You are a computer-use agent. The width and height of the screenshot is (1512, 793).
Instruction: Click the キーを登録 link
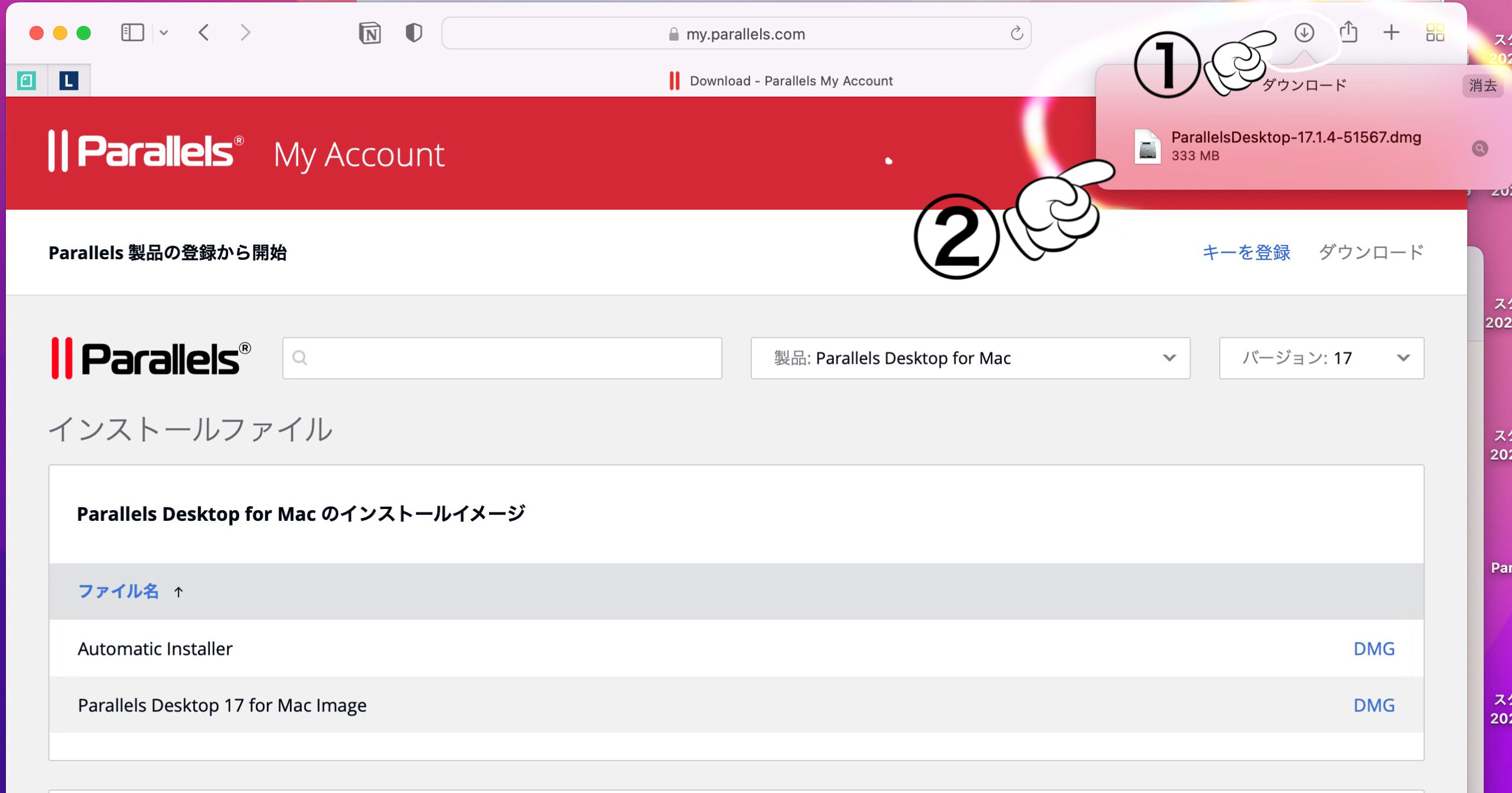coord(1246,253)
